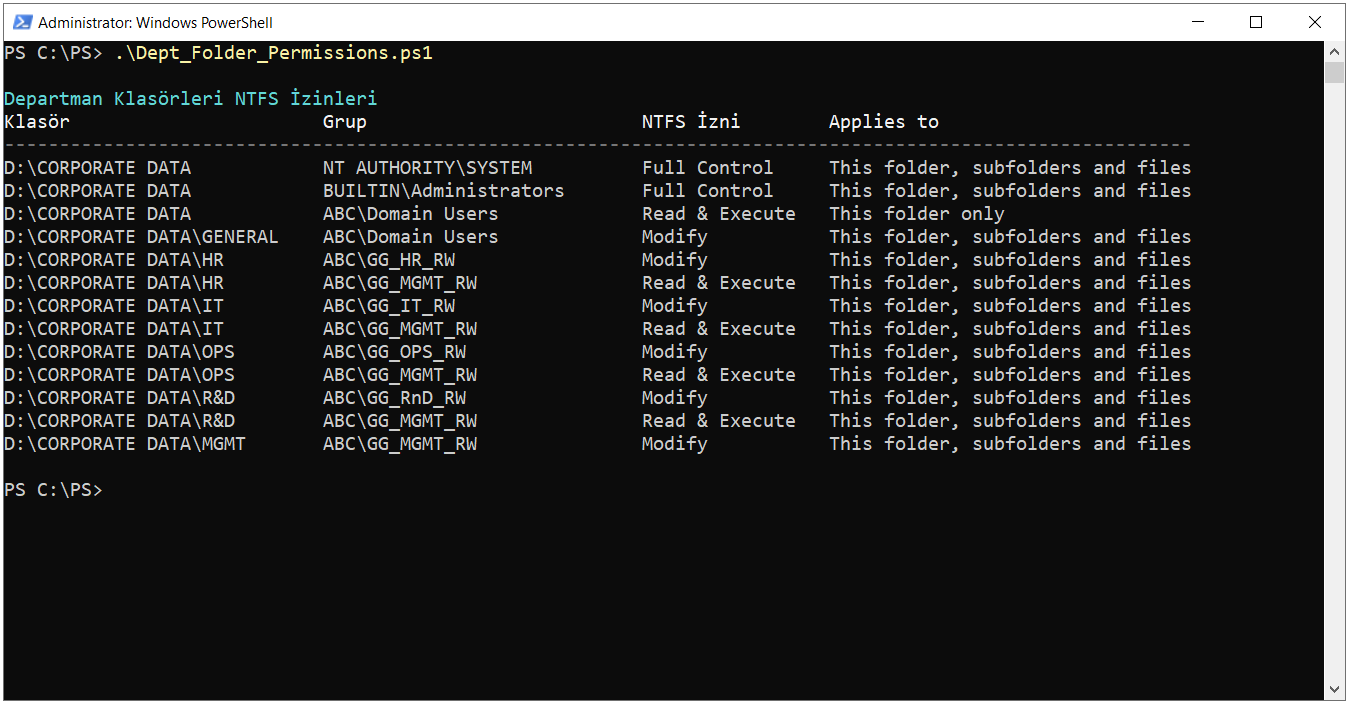Click 'ABC\GG_HR_RW' group entry

pos(389,260)
